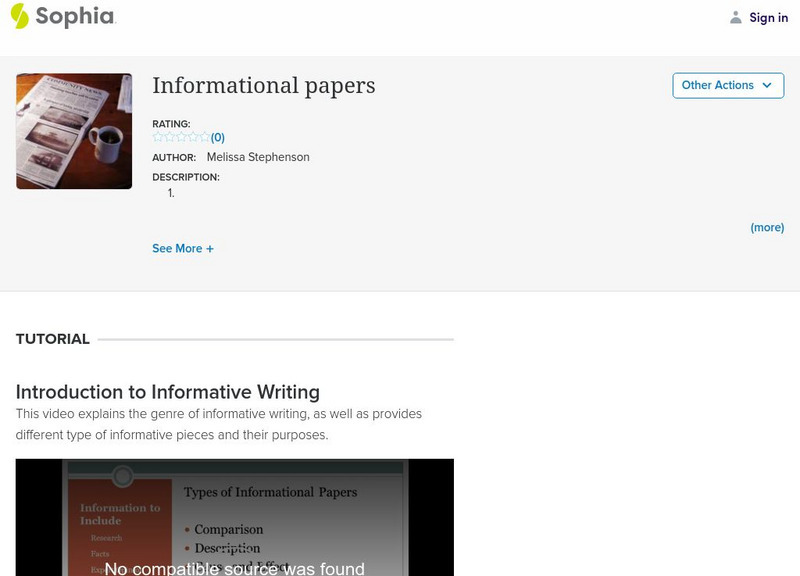Open the (0) ratings count link
Viewport: 800px width, 576px height.
[218, 137]
